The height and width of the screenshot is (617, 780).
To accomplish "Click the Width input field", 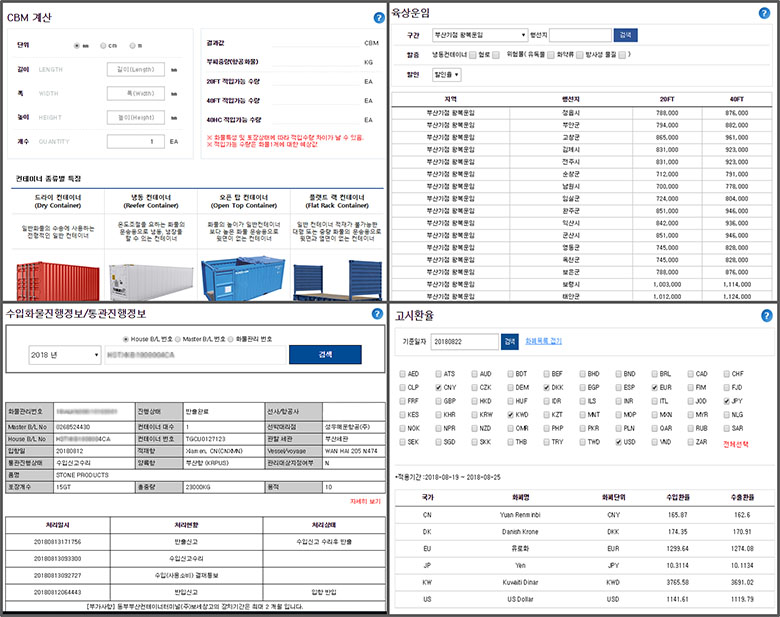I will (135, 94).
